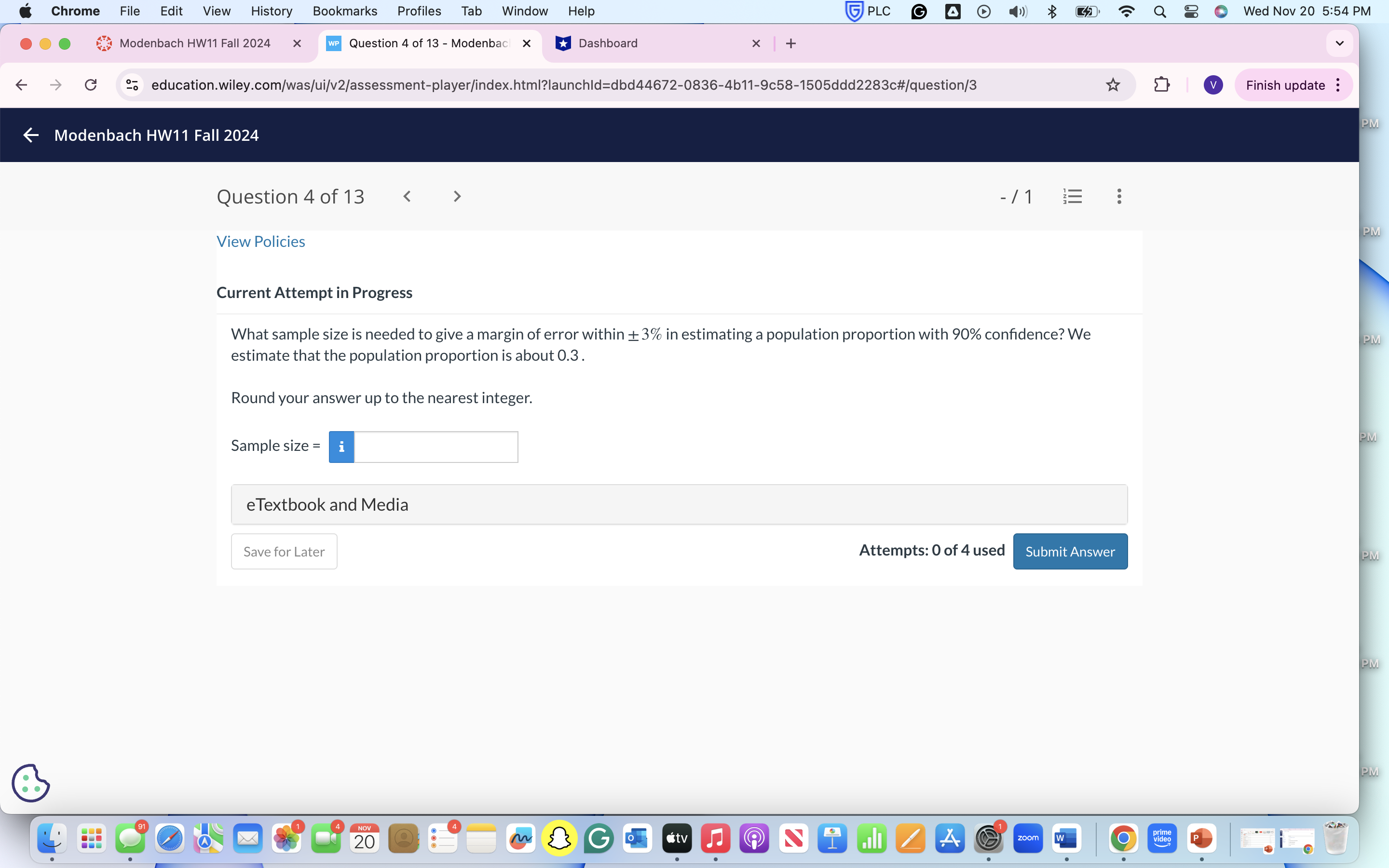Click the Submit Answer button

pos(1070,551)
